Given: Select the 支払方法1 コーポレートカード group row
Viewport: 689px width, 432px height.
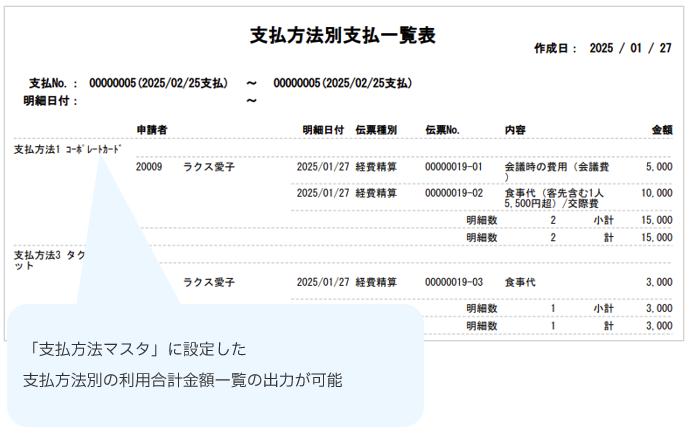Looking at the screenshot, I should [67, 149].
